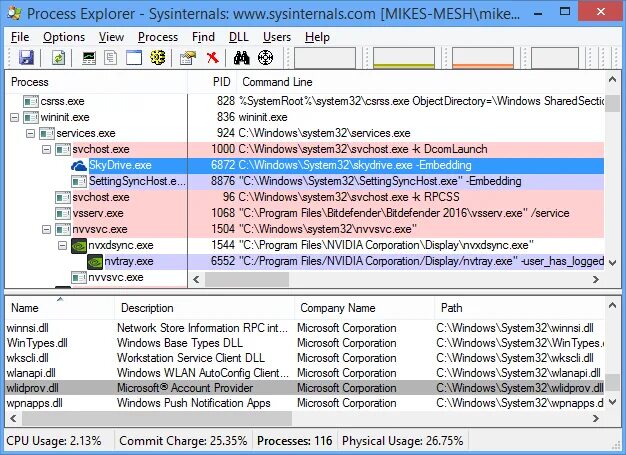Click the scroll up arrow of process pane
This screenshot has width=626, height=455.
tap(612, 79)
